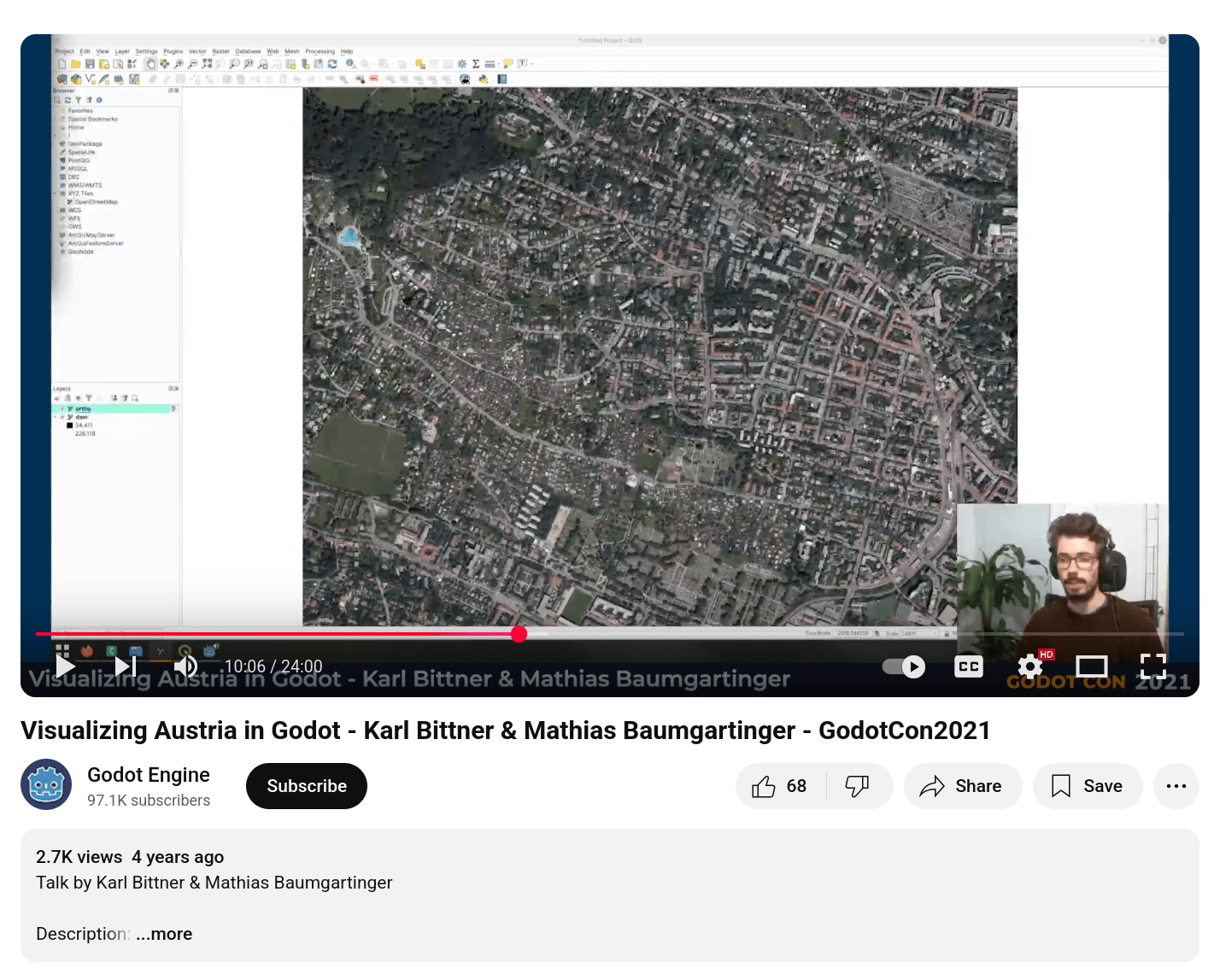Select Favorites in the QGIS Browser
The height and width of the screenshot is (980, 1220).
pyautogui.click(x=80, y=111)
